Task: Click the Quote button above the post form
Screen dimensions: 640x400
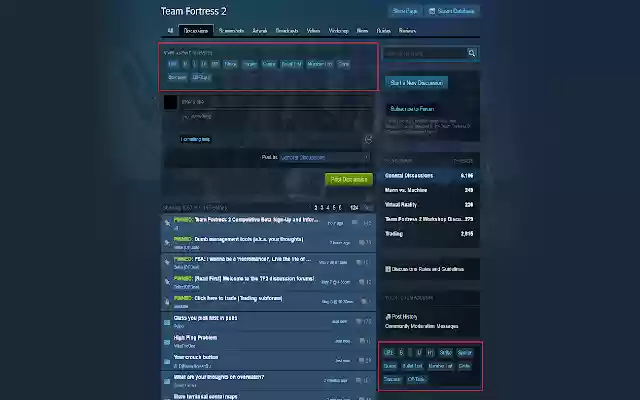Action: tap(269, 64)
